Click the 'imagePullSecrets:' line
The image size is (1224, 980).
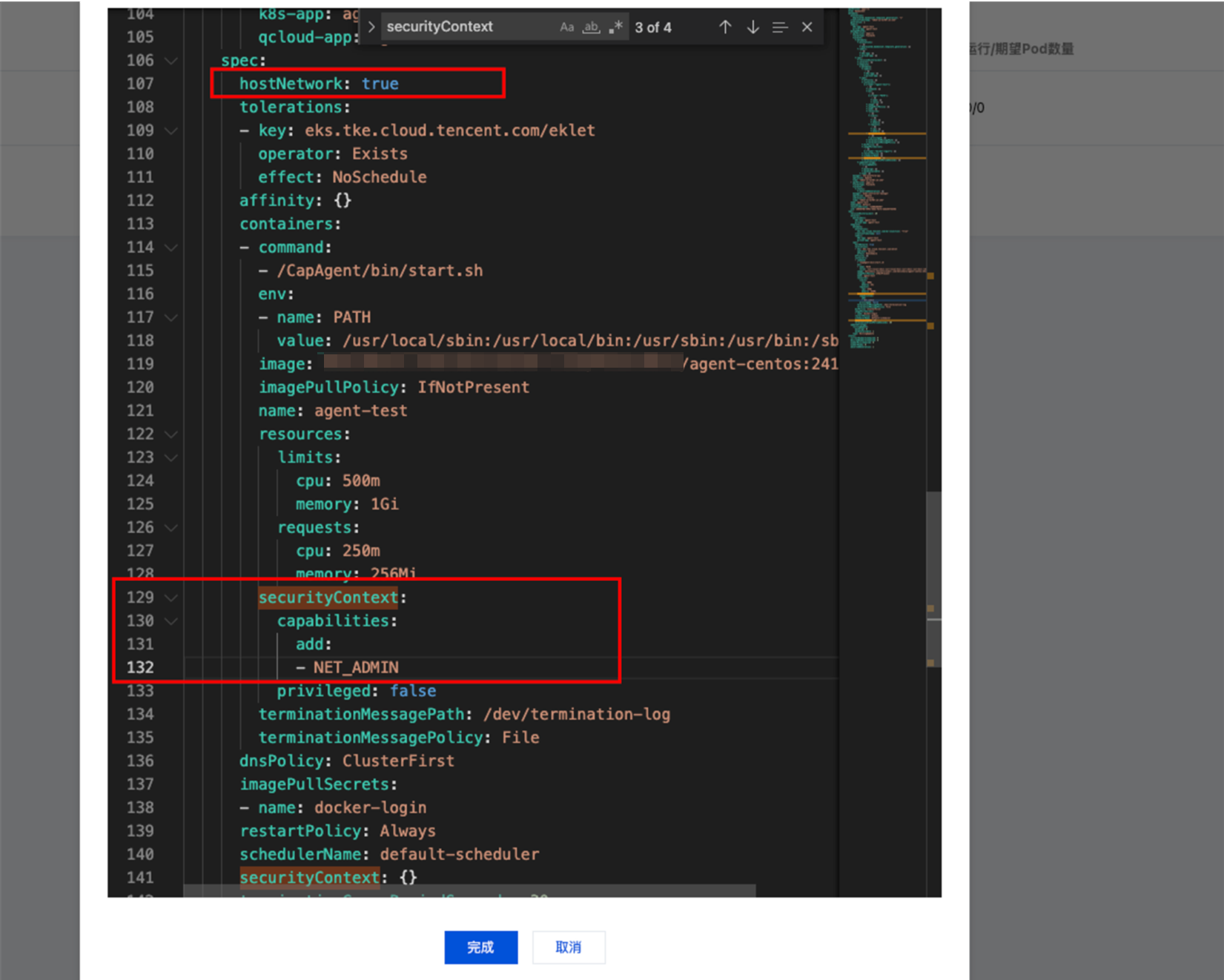point(318,784)
